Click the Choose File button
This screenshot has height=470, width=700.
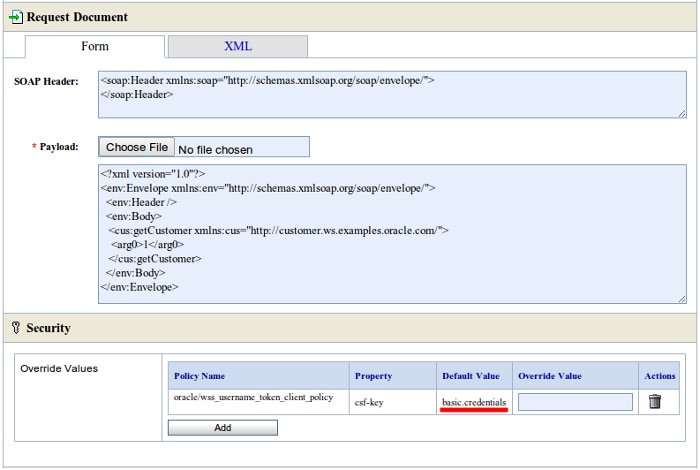tap(137, 147)
